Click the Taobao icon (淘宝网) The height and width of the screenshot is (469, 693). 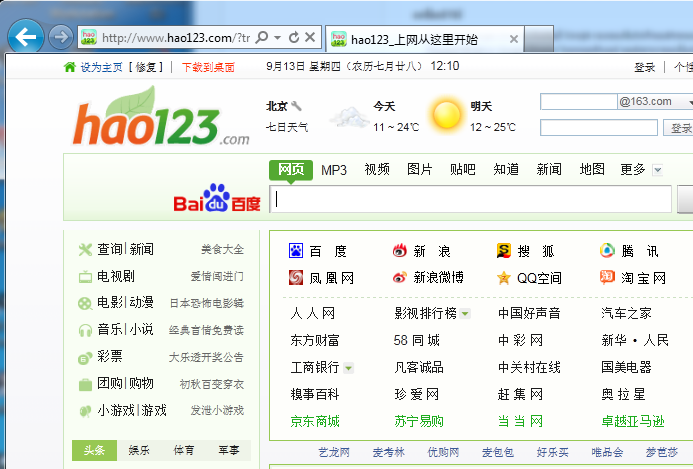607,277
